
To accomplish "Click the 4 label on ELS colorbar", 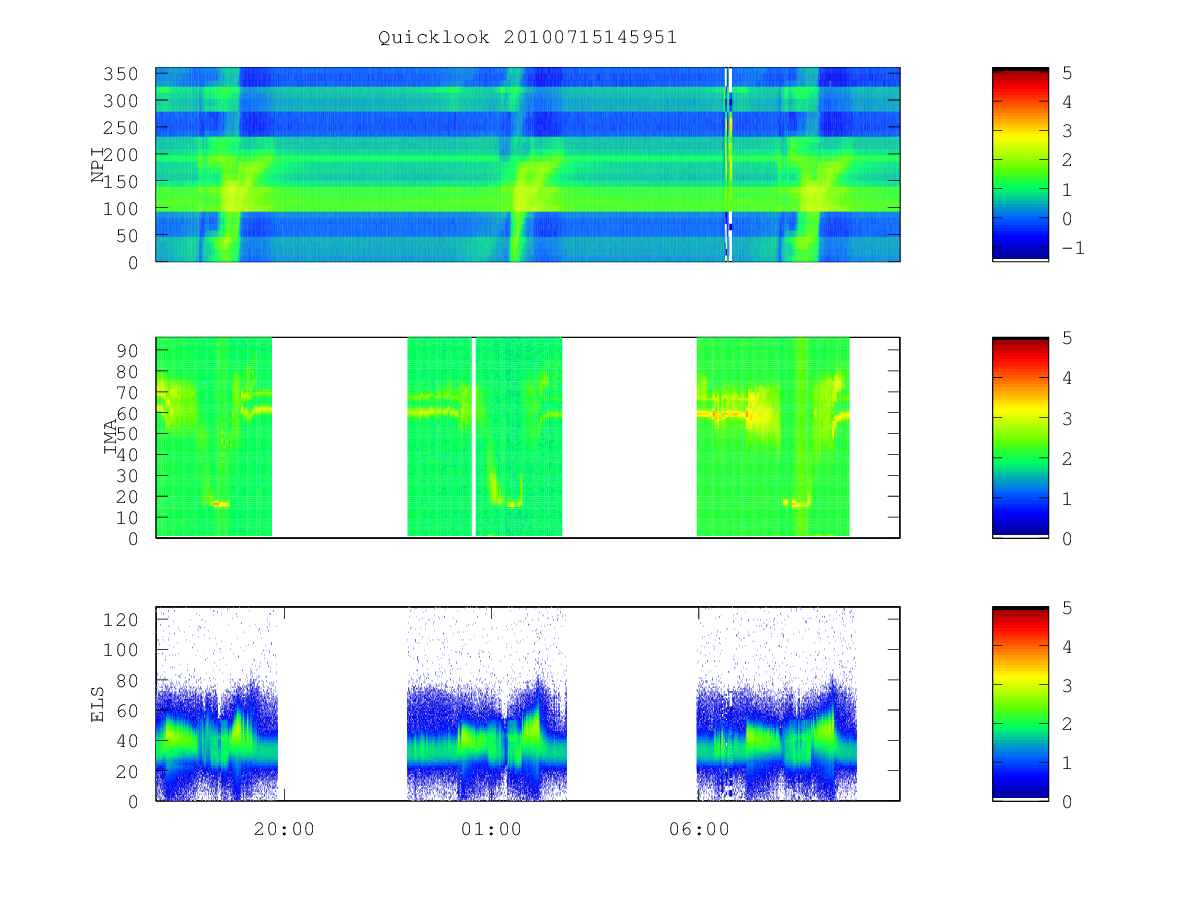I will (x=1067, y=647).
